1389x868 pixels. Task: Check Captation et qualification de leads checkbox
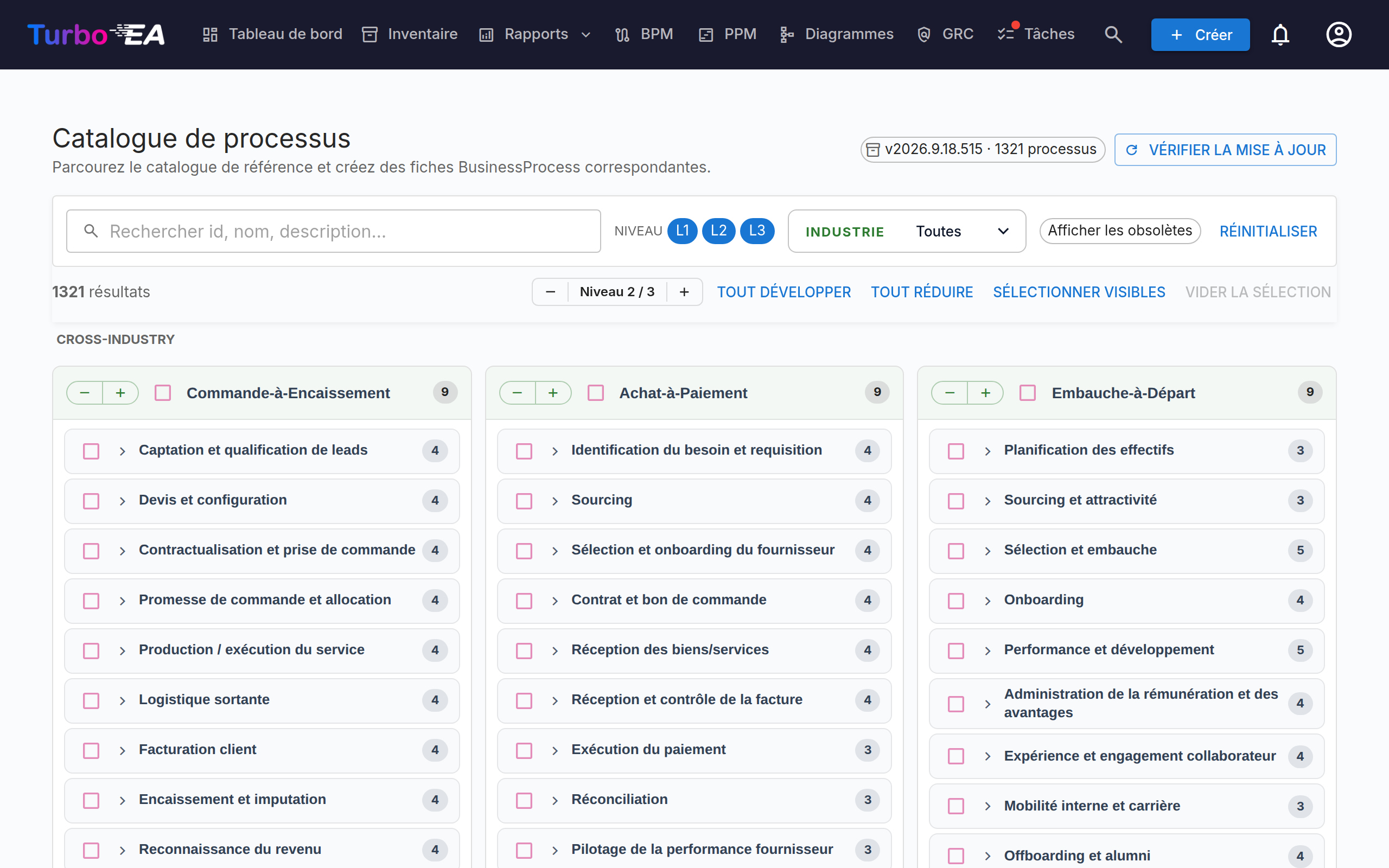point(91,451)
